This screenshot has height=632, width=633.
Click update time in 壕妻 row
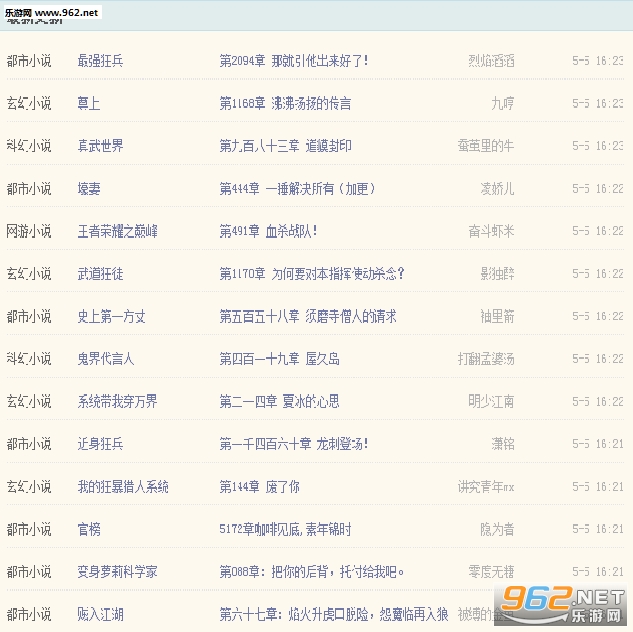(x=598, y=189)
